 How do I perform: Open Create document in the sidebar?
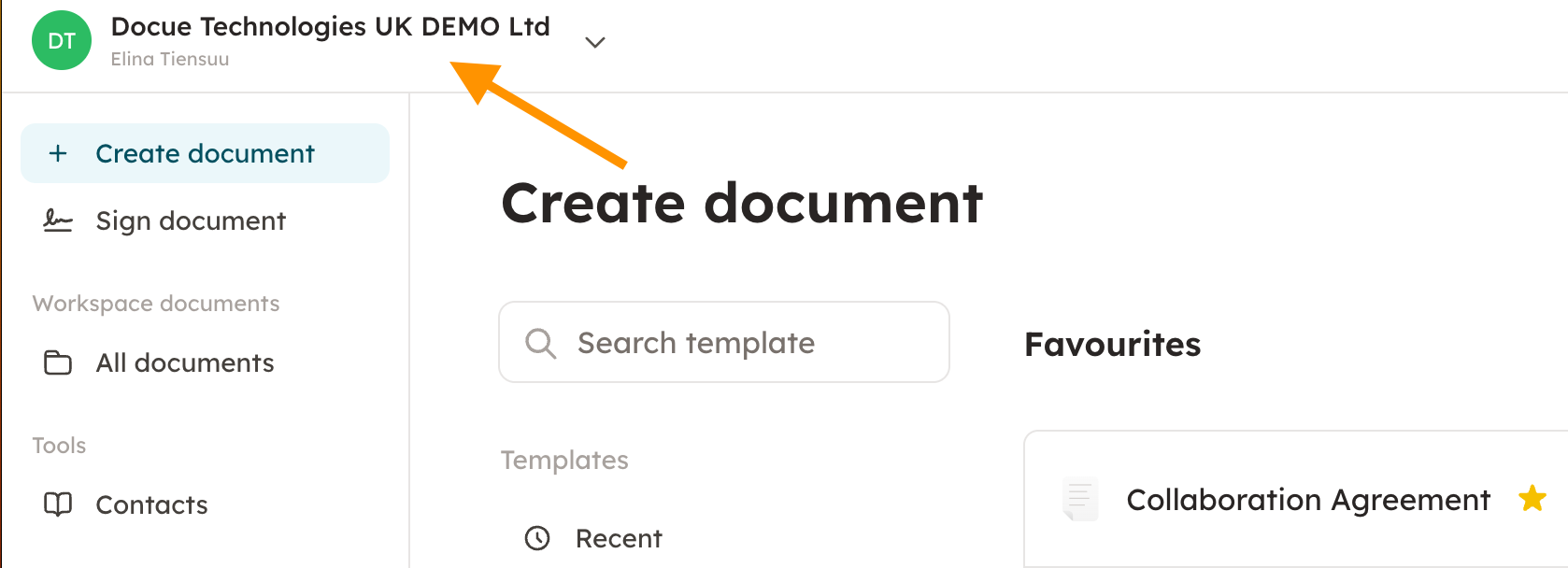click(206, 153)
